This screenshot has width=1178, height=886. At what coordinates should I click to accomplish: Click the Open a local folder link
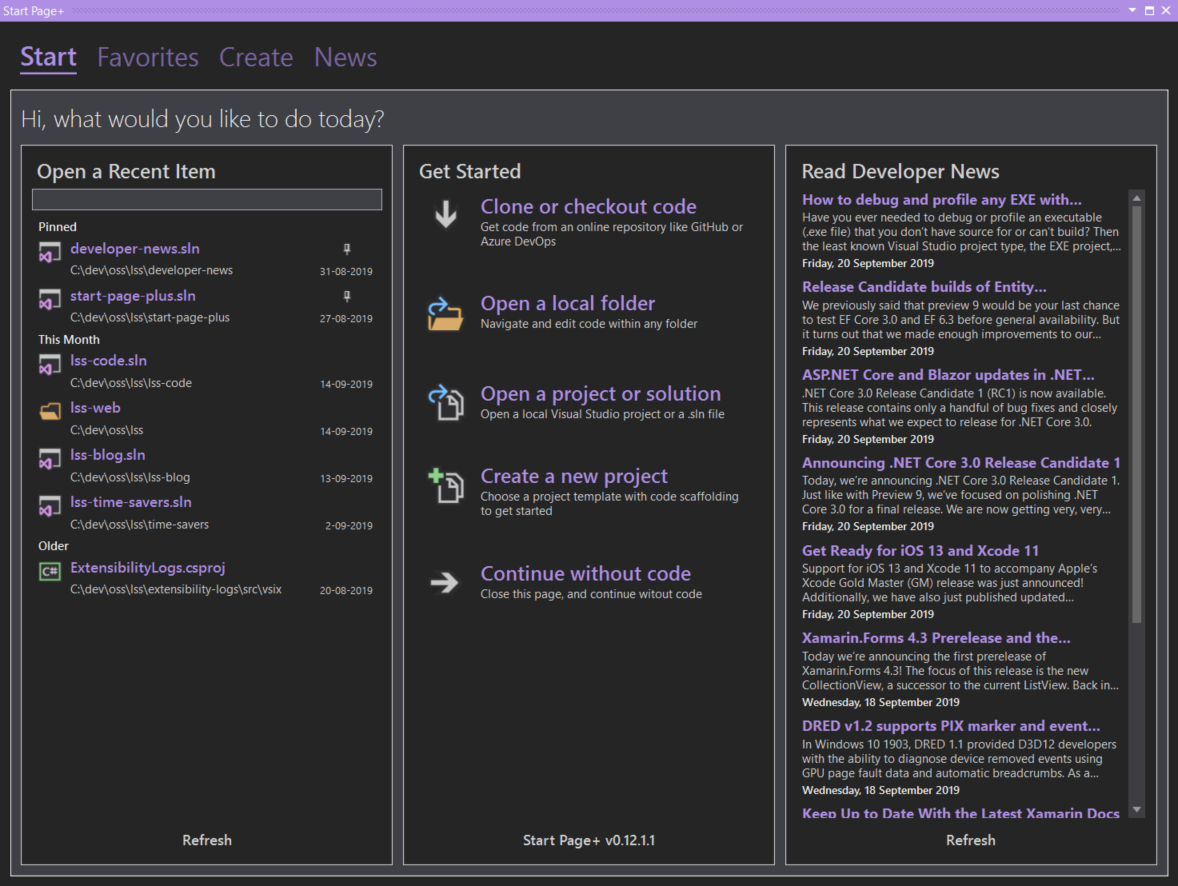[568, 304]
